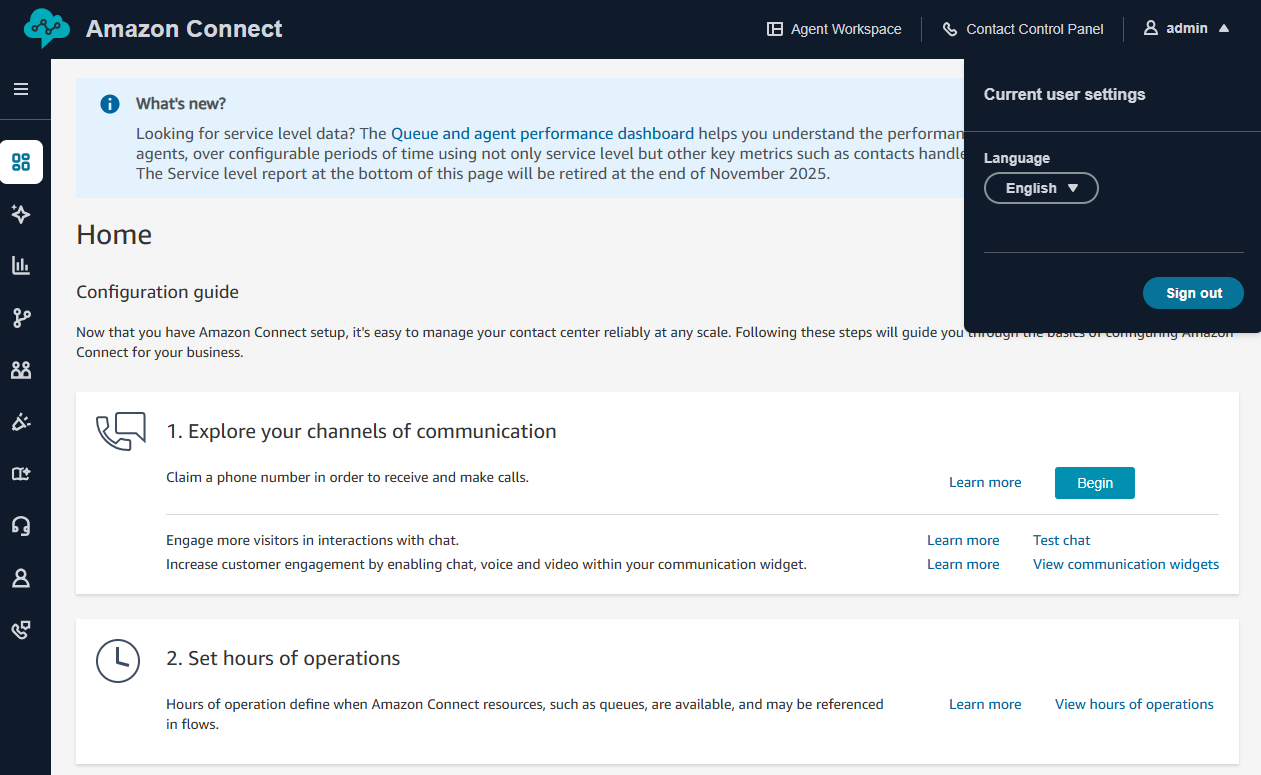Open Contact Control Panel from top bar
The height and width of the screenshot is (775, 1261).
(1023, 29)
